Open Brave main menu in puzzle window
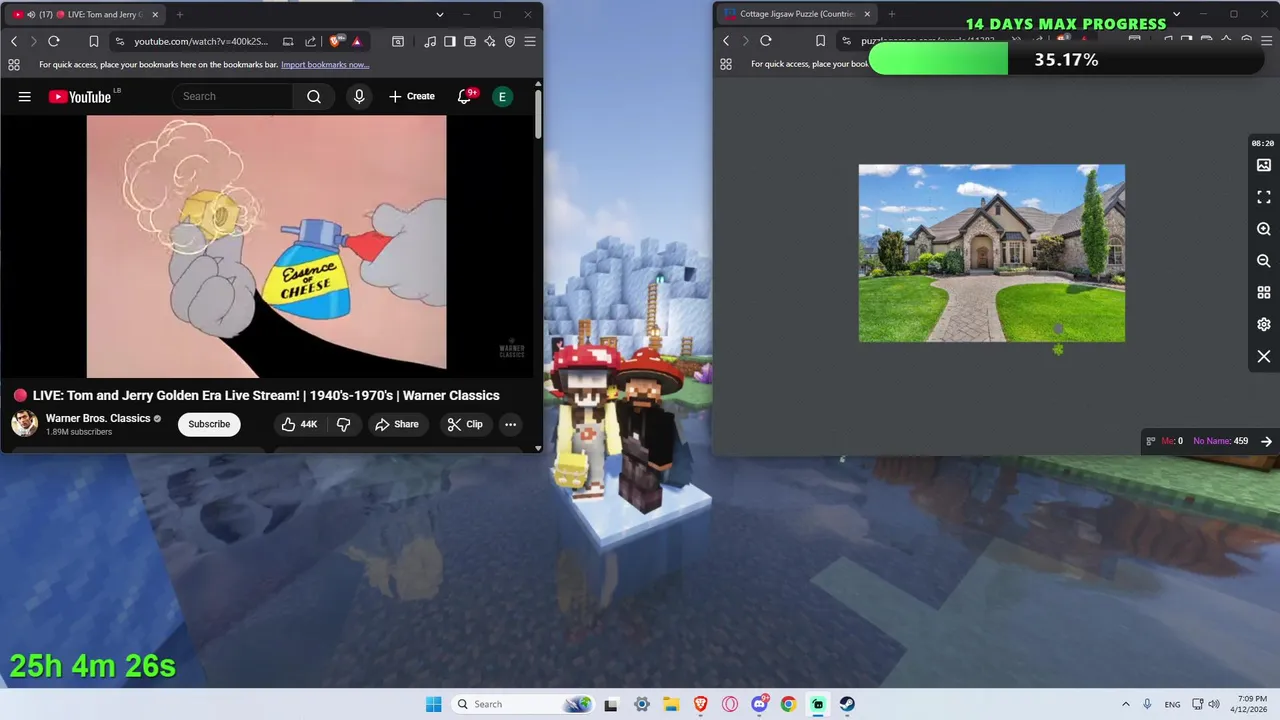 1266,40
